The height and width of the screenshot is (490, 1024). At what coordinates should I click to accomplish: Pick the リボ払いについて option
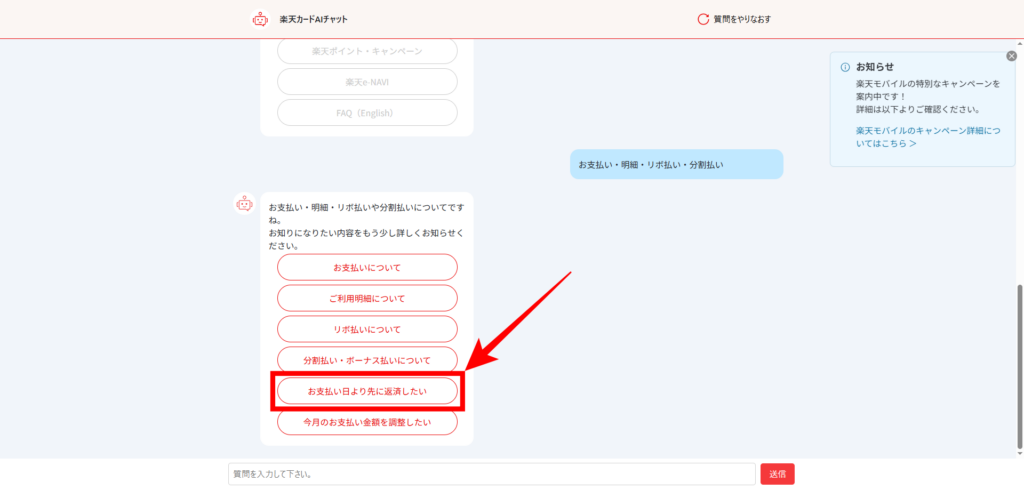pos(367,329)
